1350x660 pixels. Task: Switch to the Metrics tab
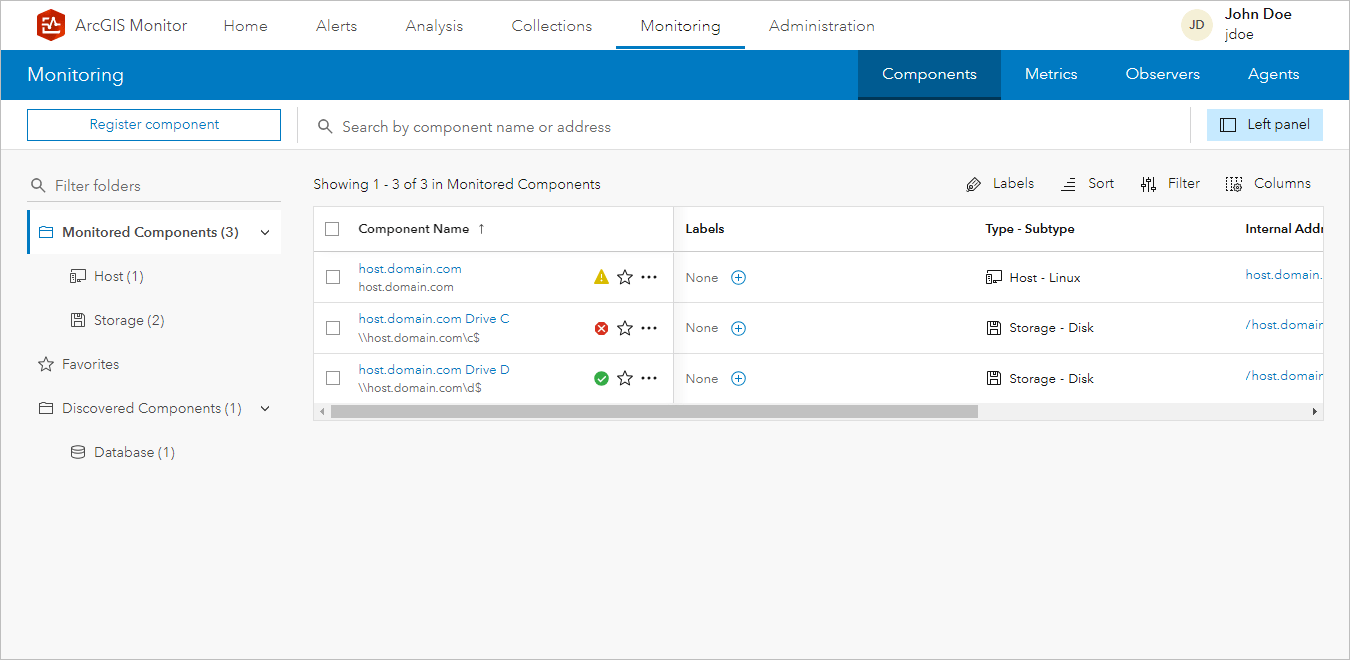1051,74
